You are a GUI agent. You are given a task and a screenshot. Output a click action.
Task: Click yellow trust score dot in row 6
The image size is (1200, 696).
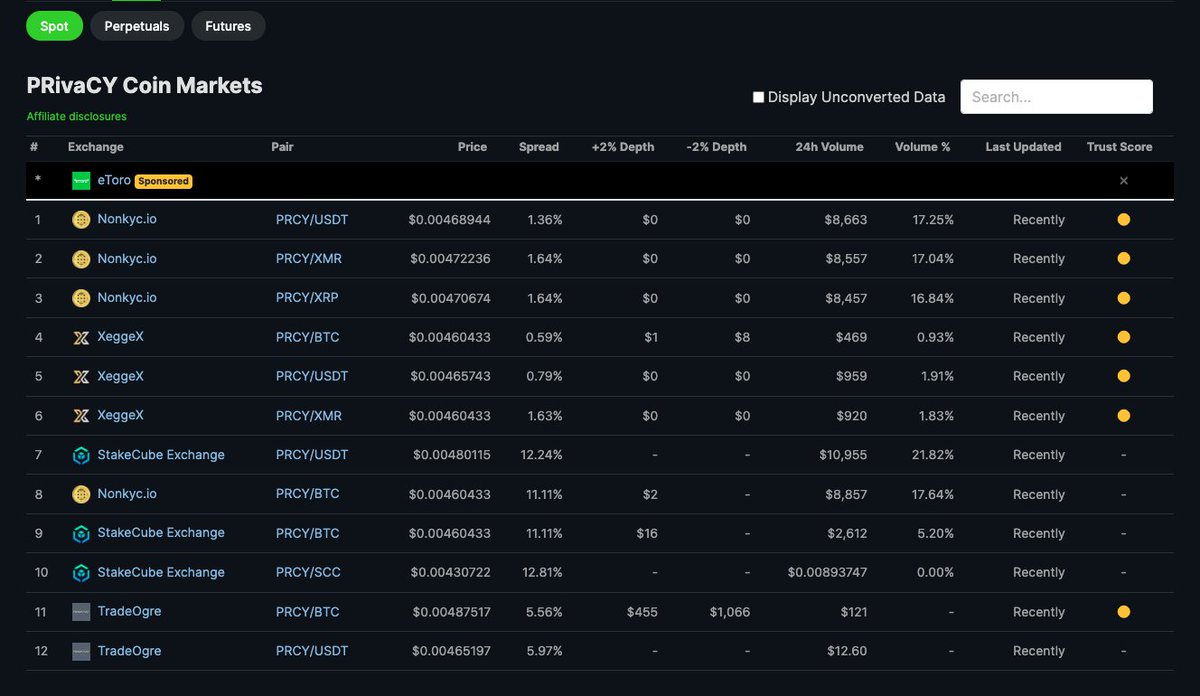pos(1123,416)
